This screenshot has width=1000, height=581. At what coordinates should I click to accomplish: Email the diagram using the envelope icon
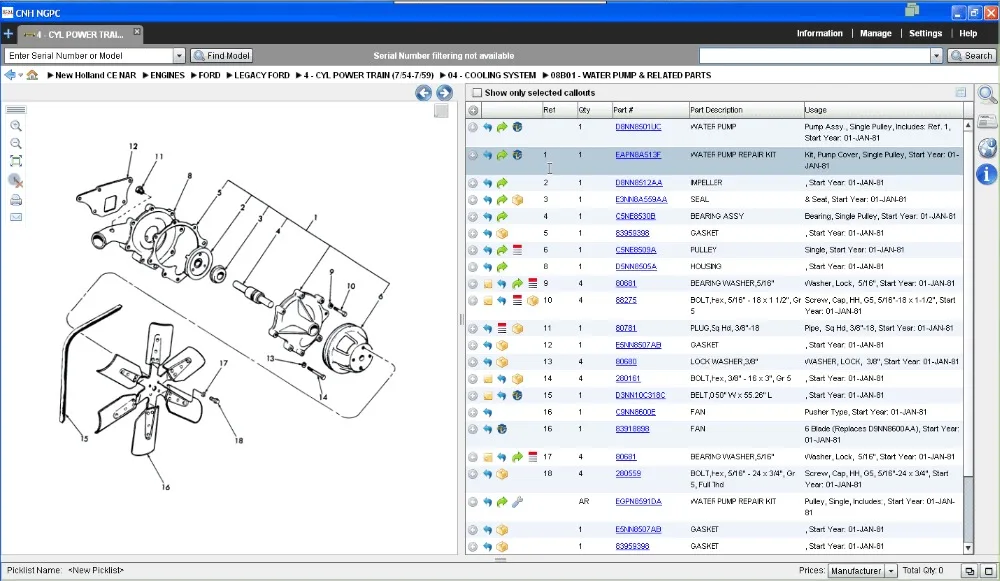[16, 217]
